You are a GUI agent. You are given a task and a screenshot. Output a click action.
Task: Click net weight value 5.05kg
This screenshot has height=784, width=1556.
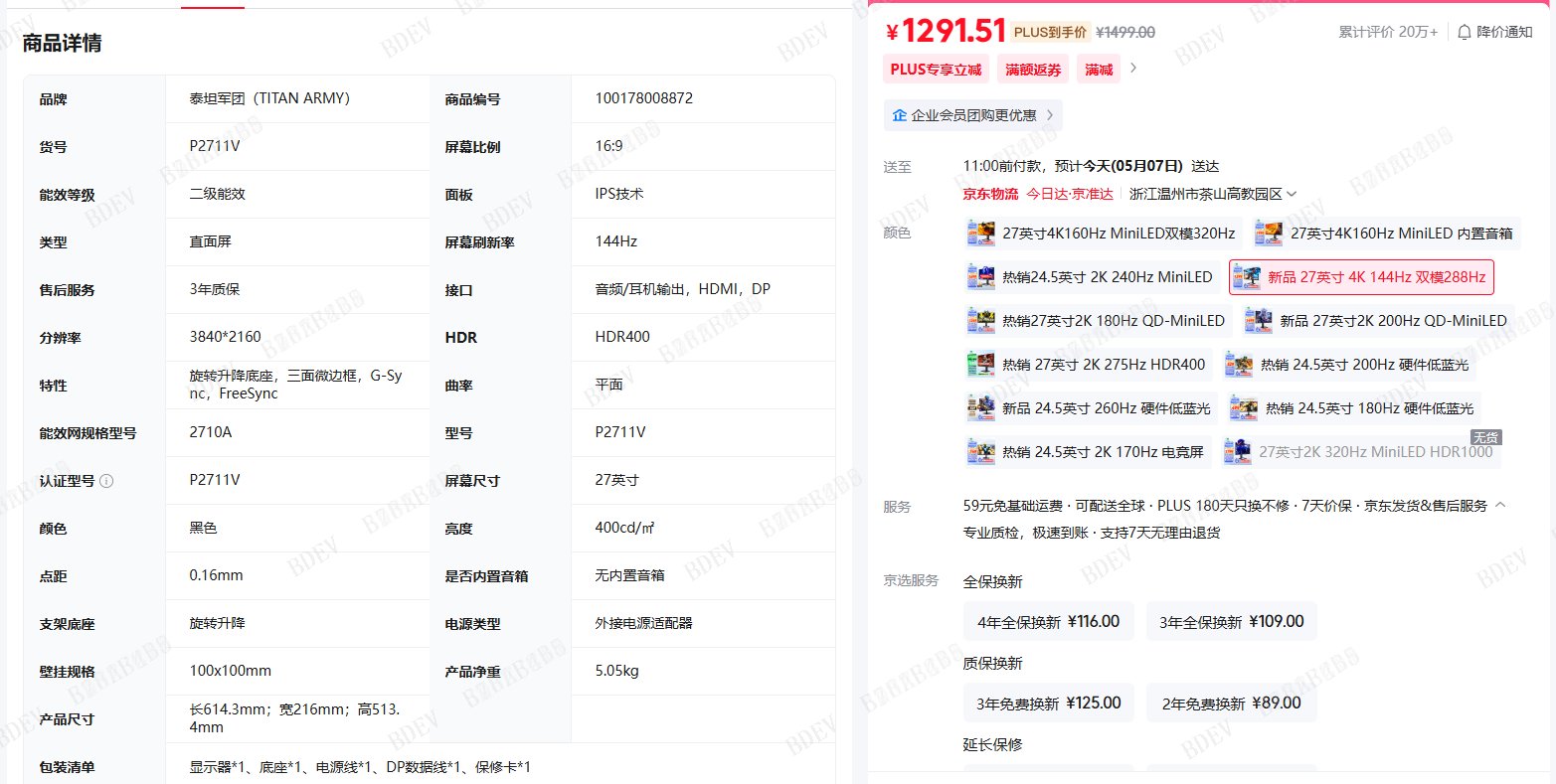pyautogui.click(x=617, y=671)
